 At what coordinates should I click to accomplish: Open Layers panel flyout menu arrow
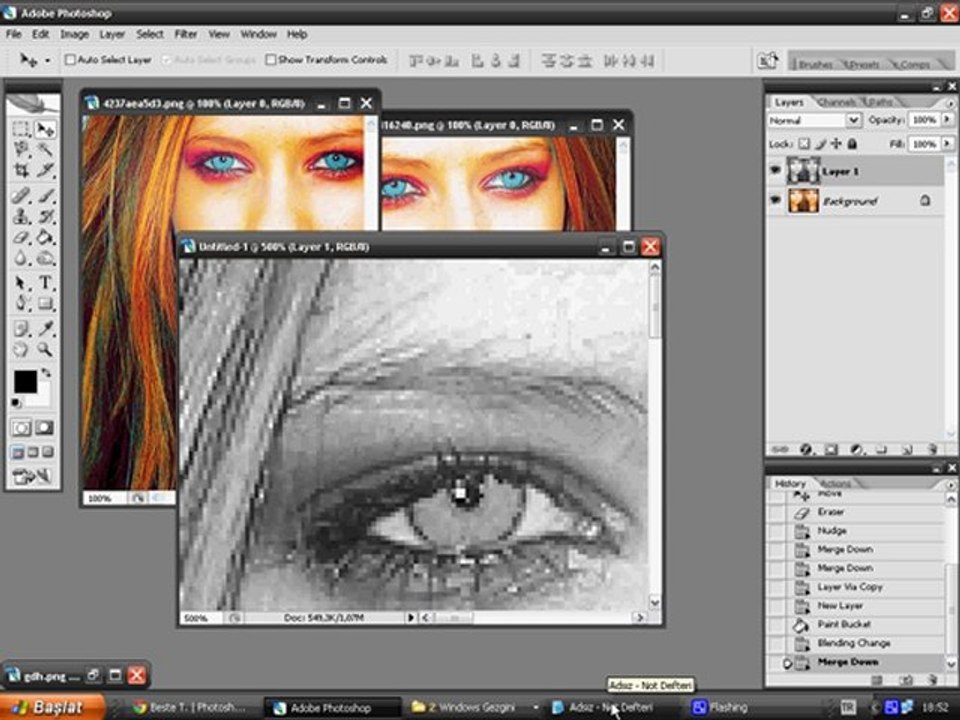(951, 103)
